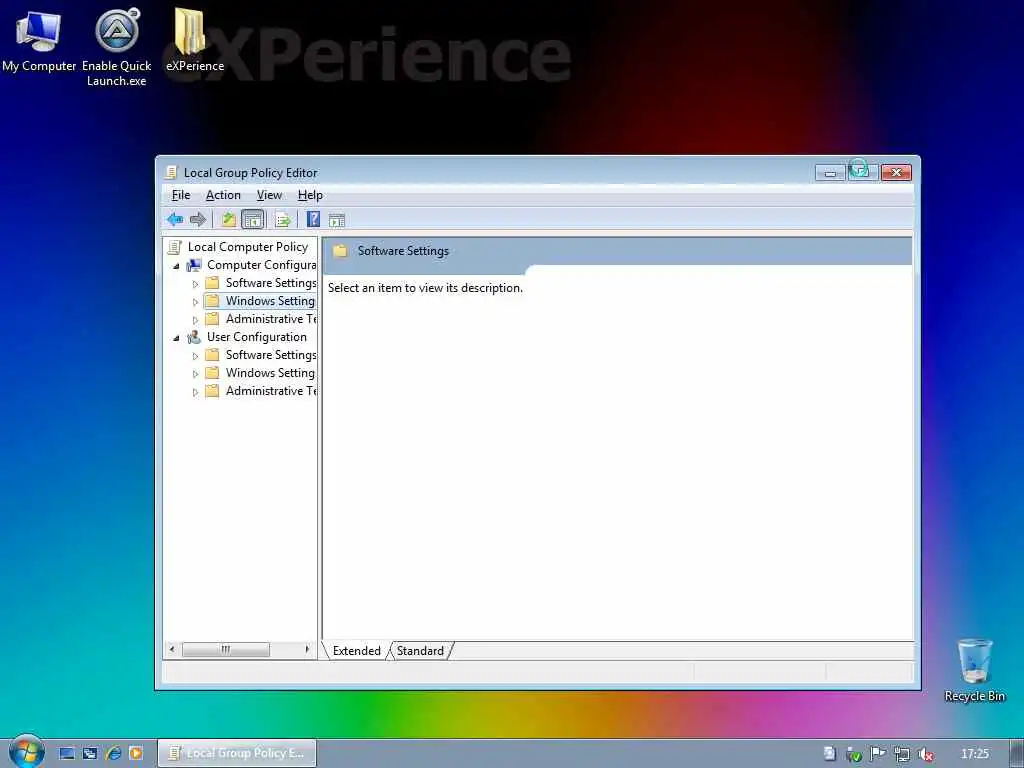Image resolution: width=1024 pixels, height=768 pixels.
Task: Open the Windows Start orb
Action: coord(27,752)
